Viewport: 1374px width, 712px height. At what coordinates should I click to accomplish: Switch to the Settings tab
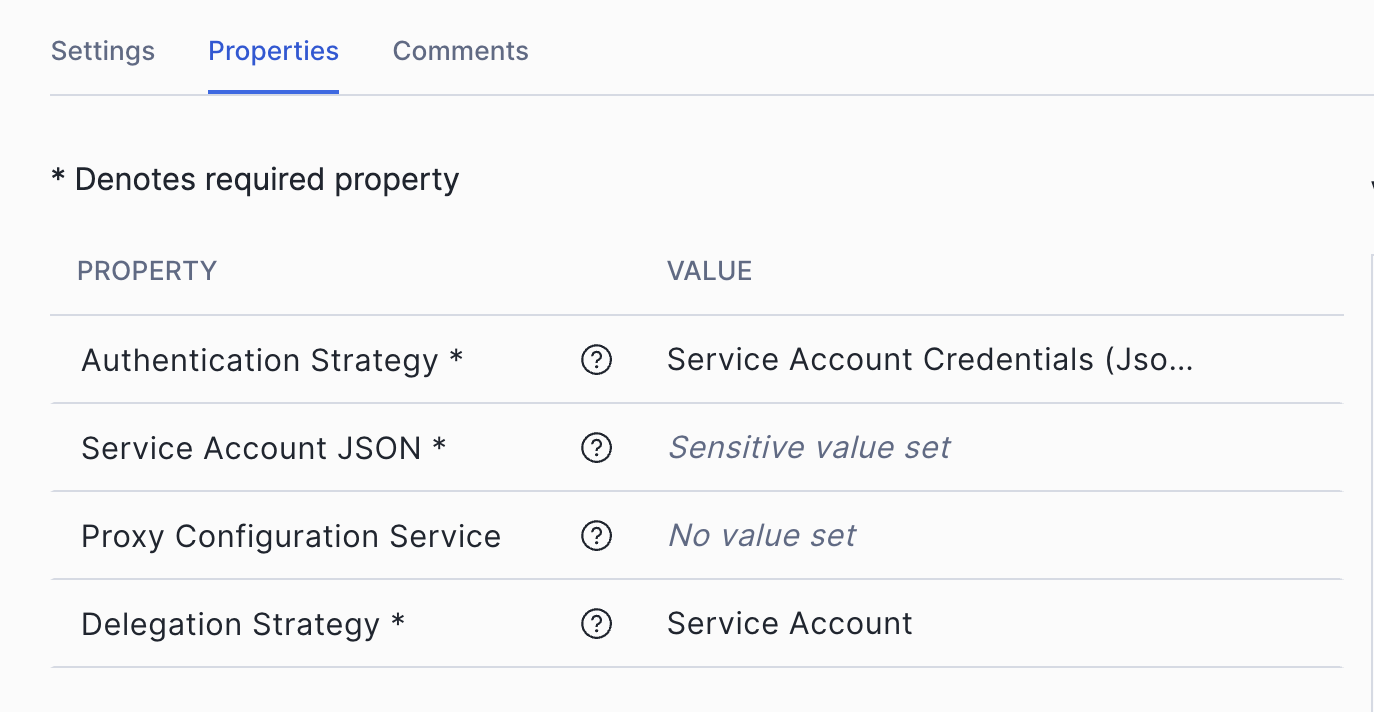(x=103, y=51)
